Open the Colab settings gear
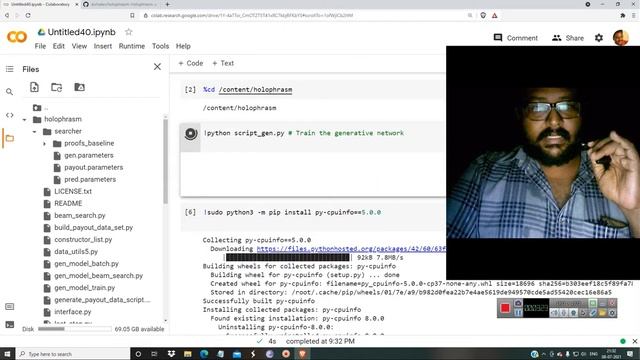Screen dimensions: 640x360 598,38
